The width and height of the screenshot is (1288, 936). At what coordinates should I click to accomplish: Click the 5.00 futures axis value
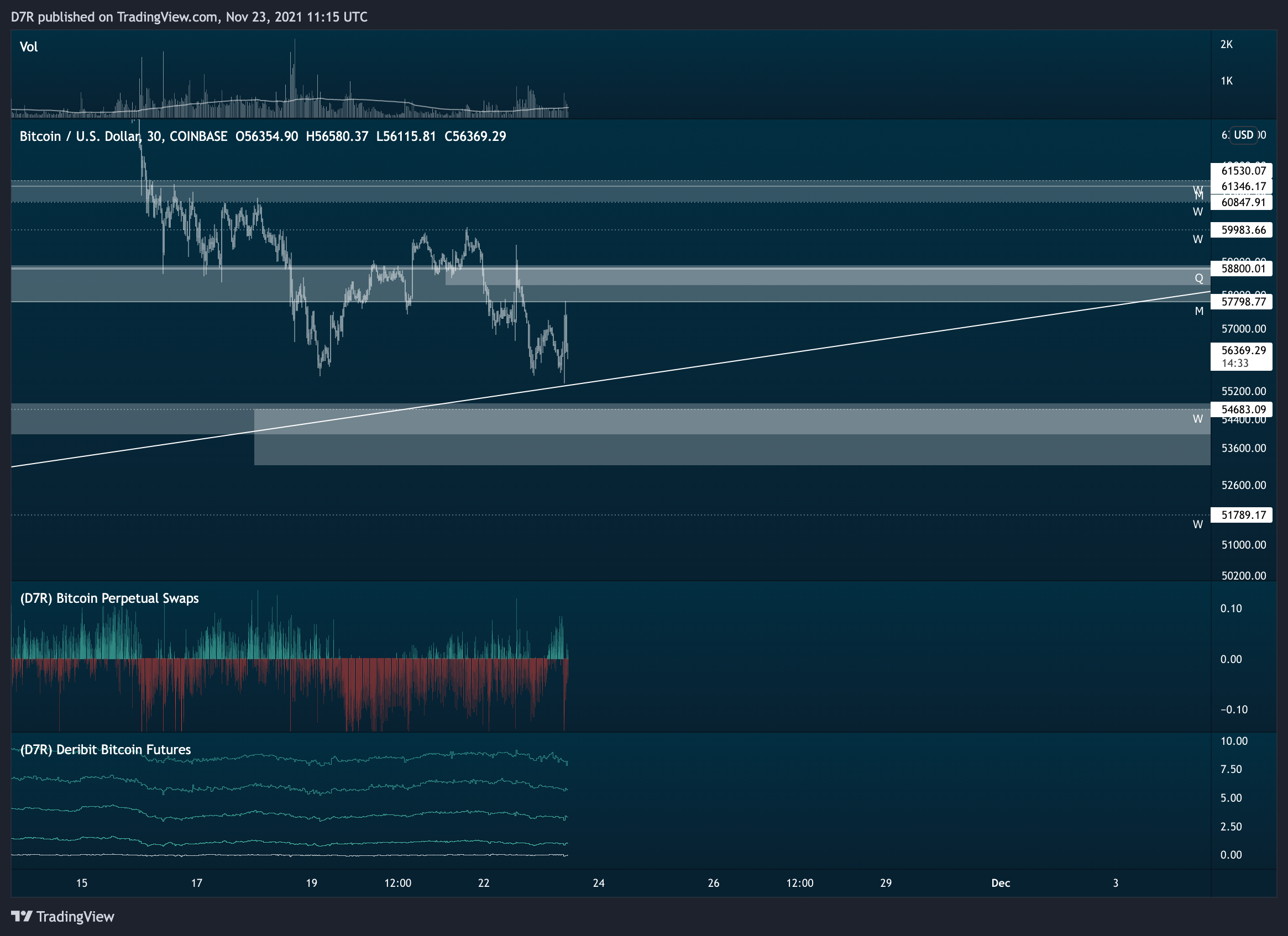[1231, 798]
